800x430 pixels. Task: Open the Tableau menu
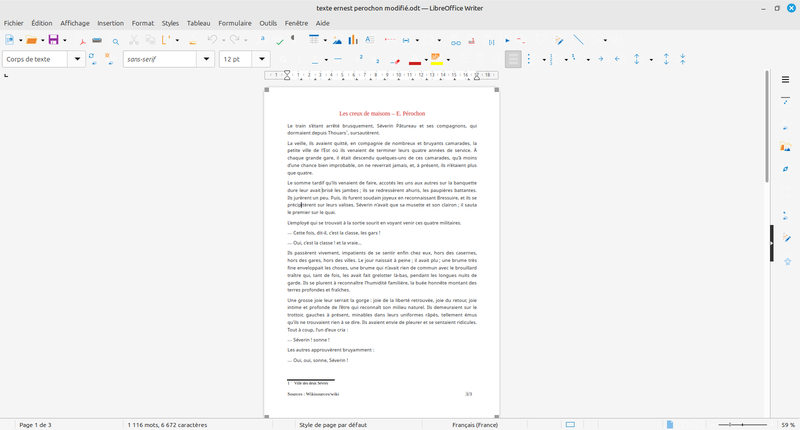[x=199, y=21]
